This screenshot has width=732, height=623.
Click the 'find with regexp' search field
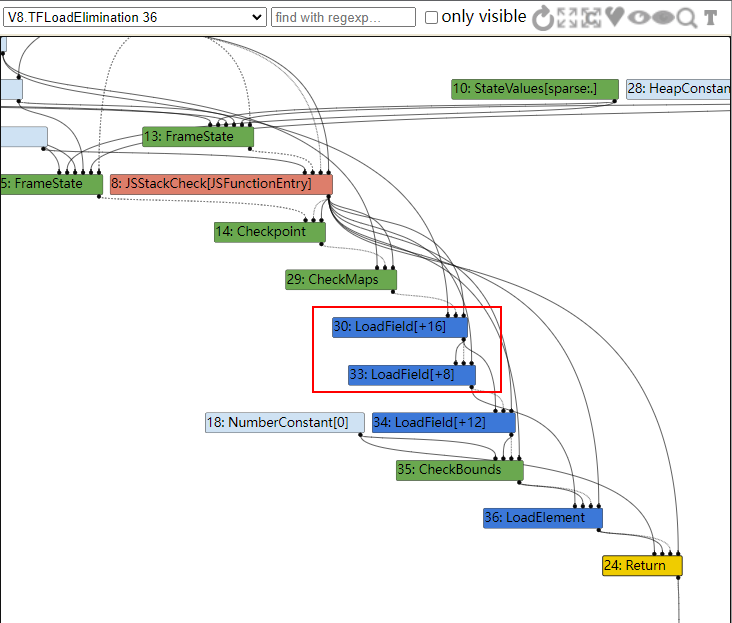[343, 17]
